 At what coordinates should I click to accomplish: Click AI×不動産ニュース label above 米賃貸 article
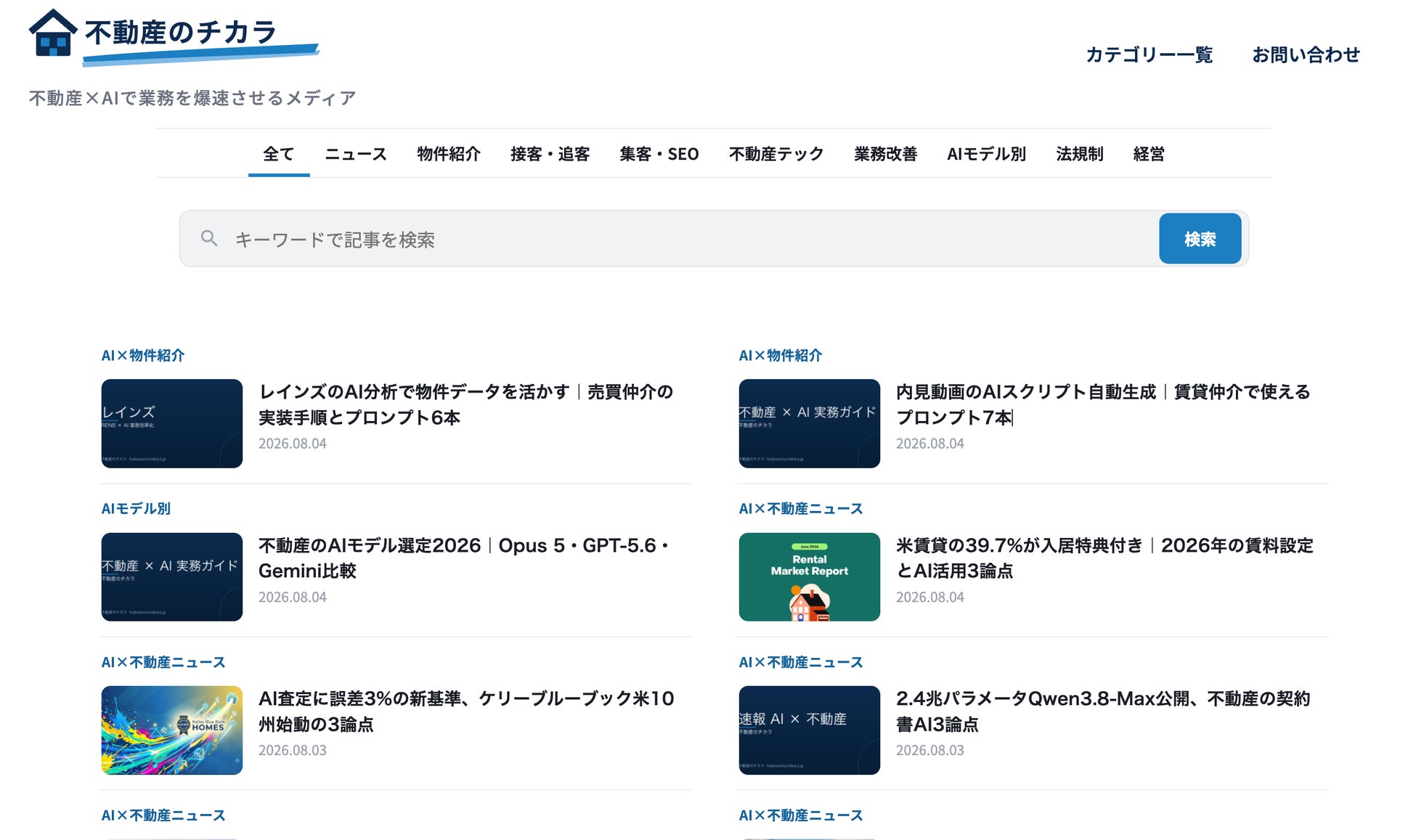[x=801, y=509]
